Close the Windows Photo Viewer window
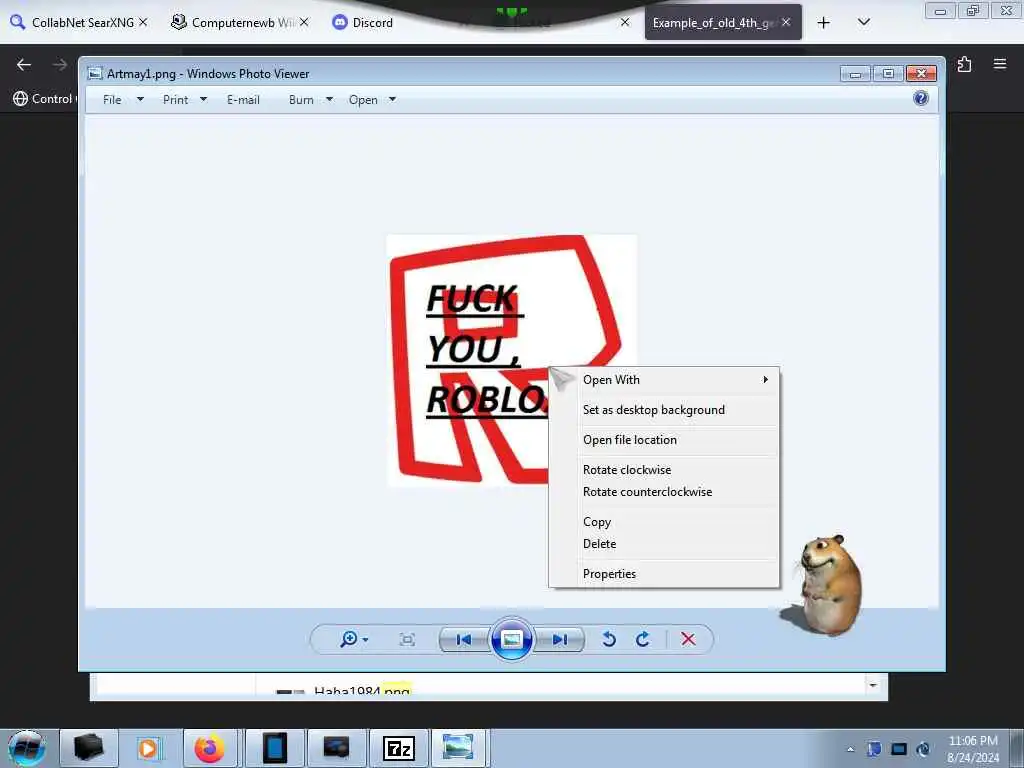Viewport: 1024px width, 768px height. pyautogui.click(x=921, y=73)
